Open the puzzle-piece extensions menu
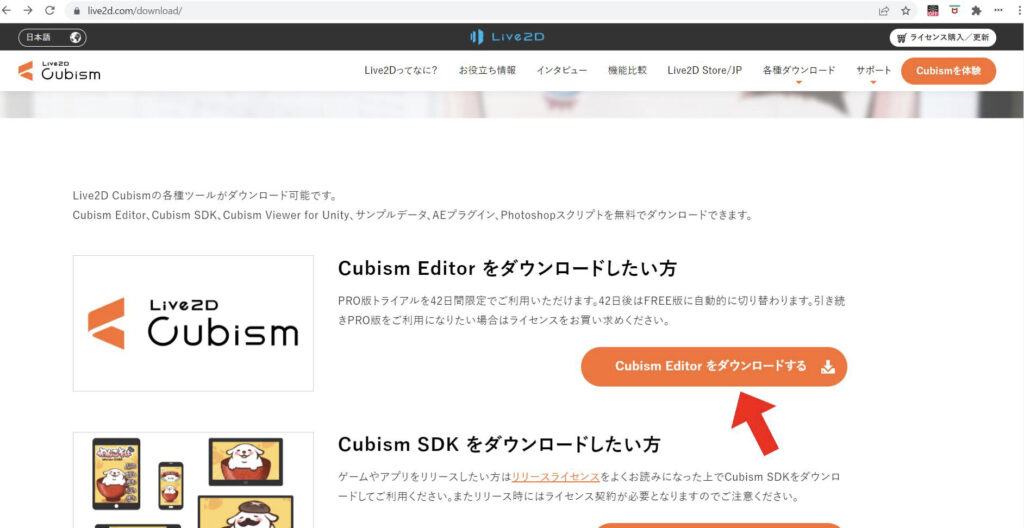The width and height of the screenshot is (1024, 528). pyautogui.click(x=976, y=10)
